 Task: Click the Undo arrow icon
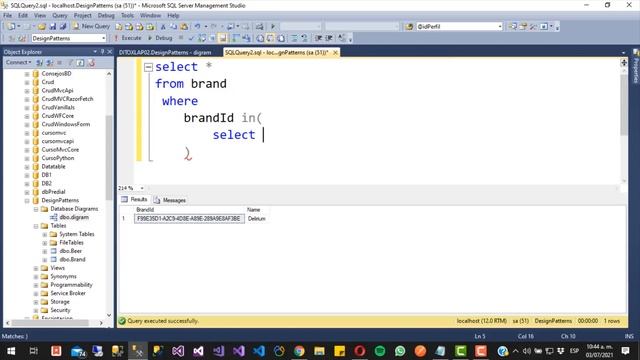198,27
